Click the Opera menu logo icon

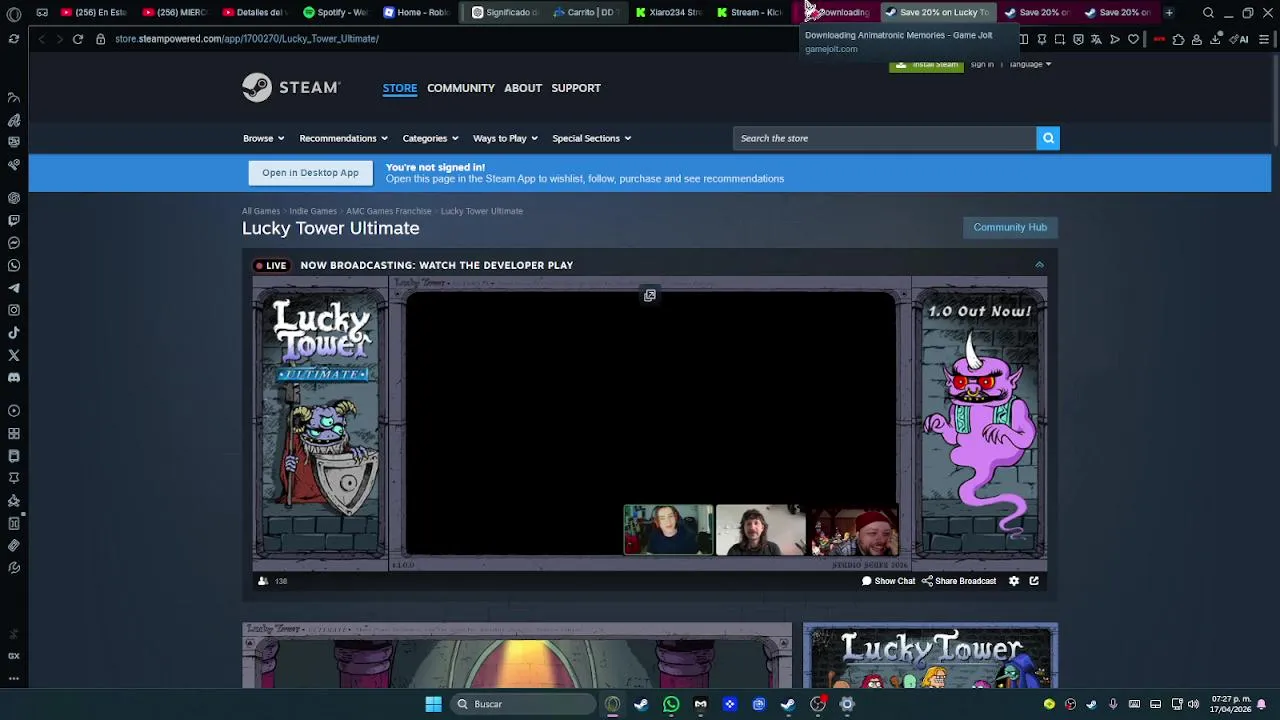click(x=14, y=13)
